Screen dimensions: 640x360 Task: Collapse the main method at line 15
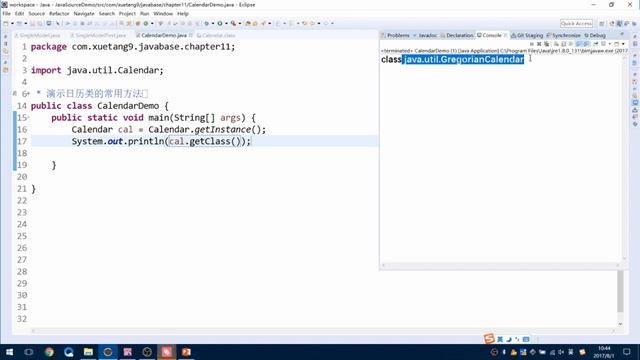(x=29, y=118)
